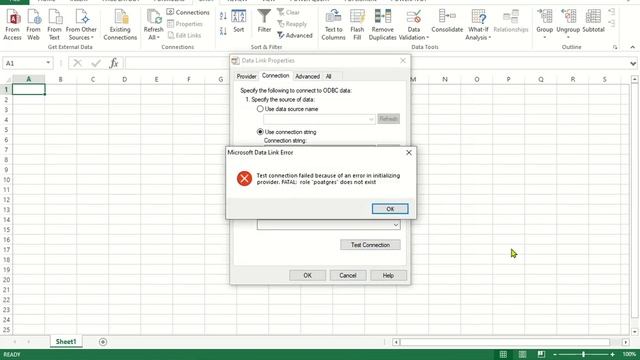Open Existing Connections
Image resolution: width=640 pixels, height=360 pixels.
pos(120,25)
